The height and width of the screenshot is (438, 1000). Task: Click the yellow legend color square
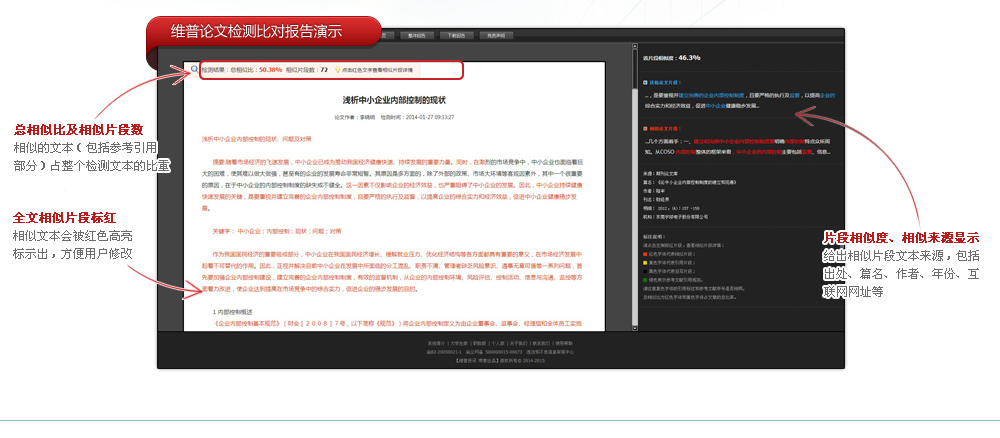[x=645, y=262]
